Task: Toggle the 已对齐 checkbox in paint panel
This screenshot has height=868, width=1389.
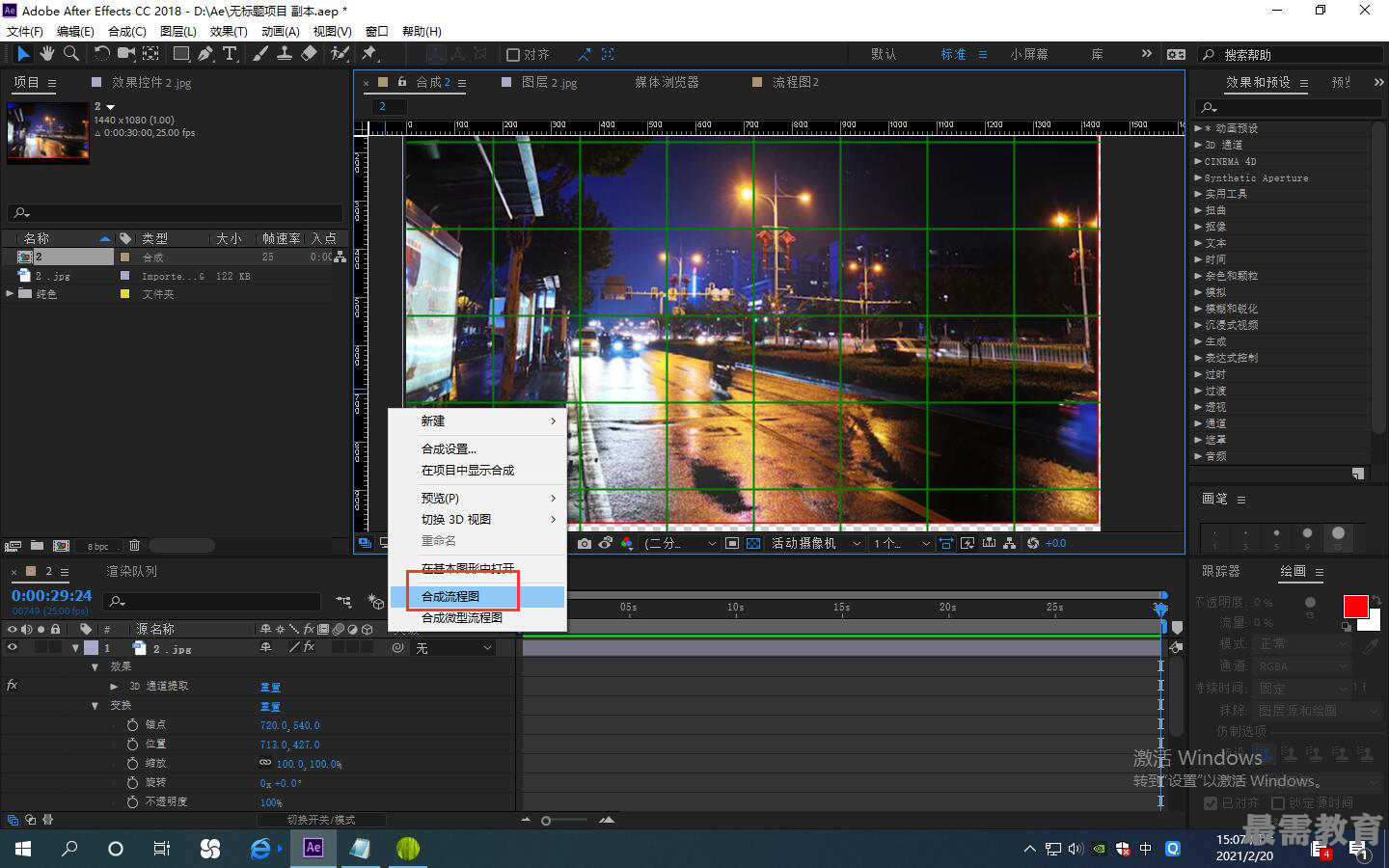Action: coord(1211,802)
